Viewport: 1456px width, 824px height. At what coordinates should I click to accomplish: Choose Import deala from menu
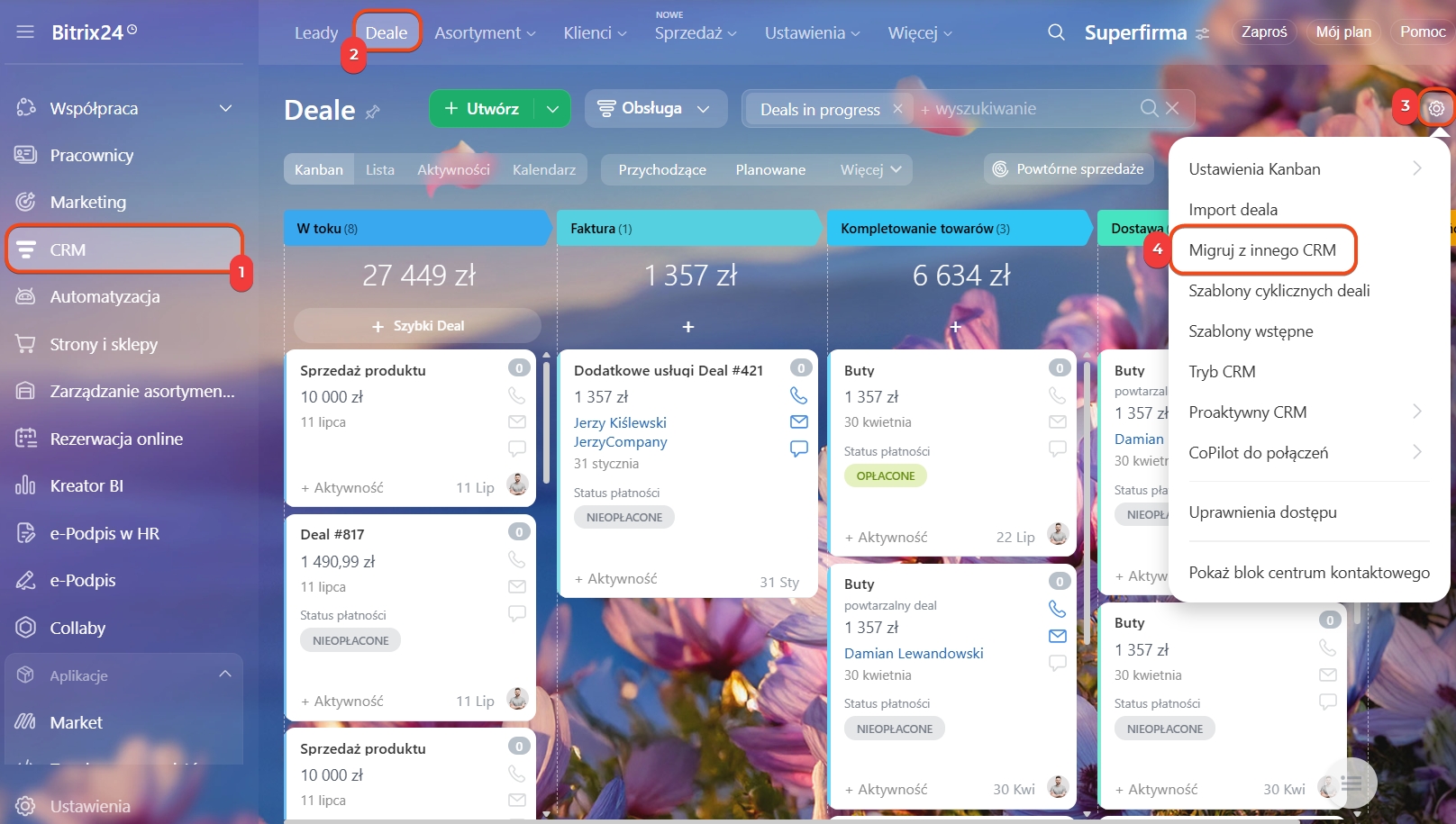click(x=1233, y=209)
